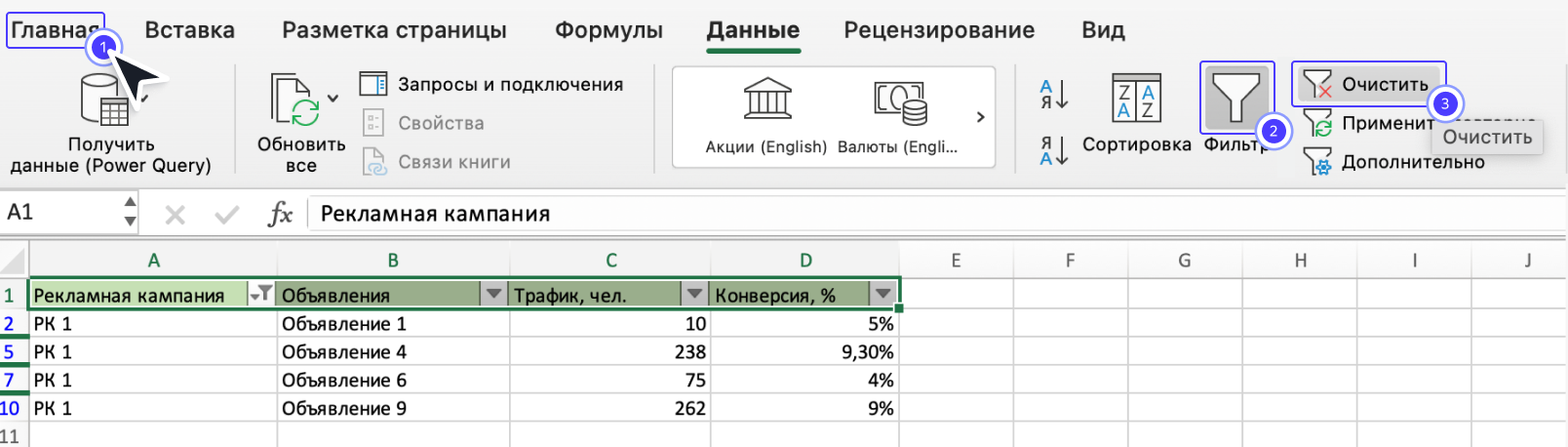Click the name box showing A1

(60, 213)
